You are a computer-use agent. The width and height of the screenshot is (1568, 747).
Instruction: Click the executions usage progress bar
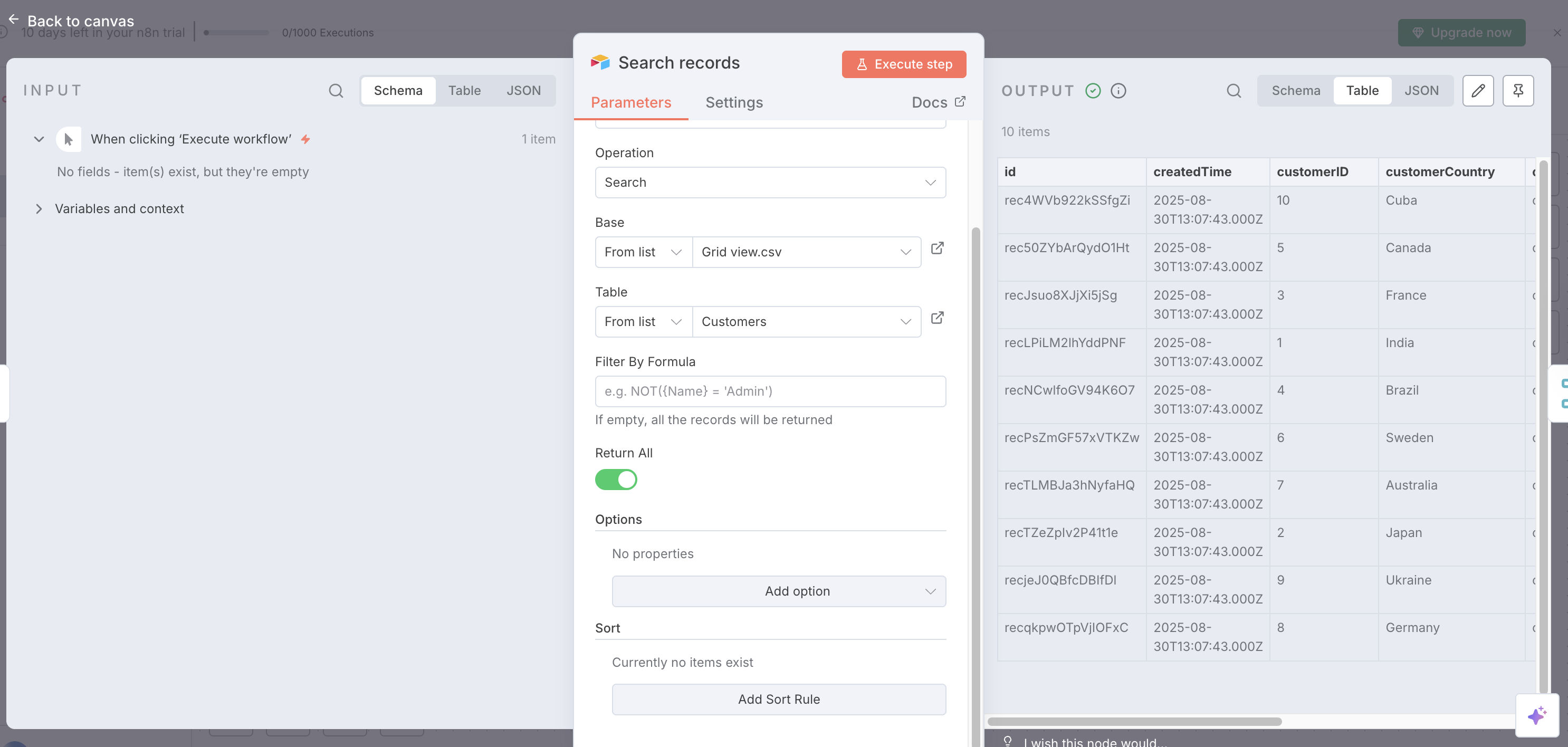coord(236,33)
